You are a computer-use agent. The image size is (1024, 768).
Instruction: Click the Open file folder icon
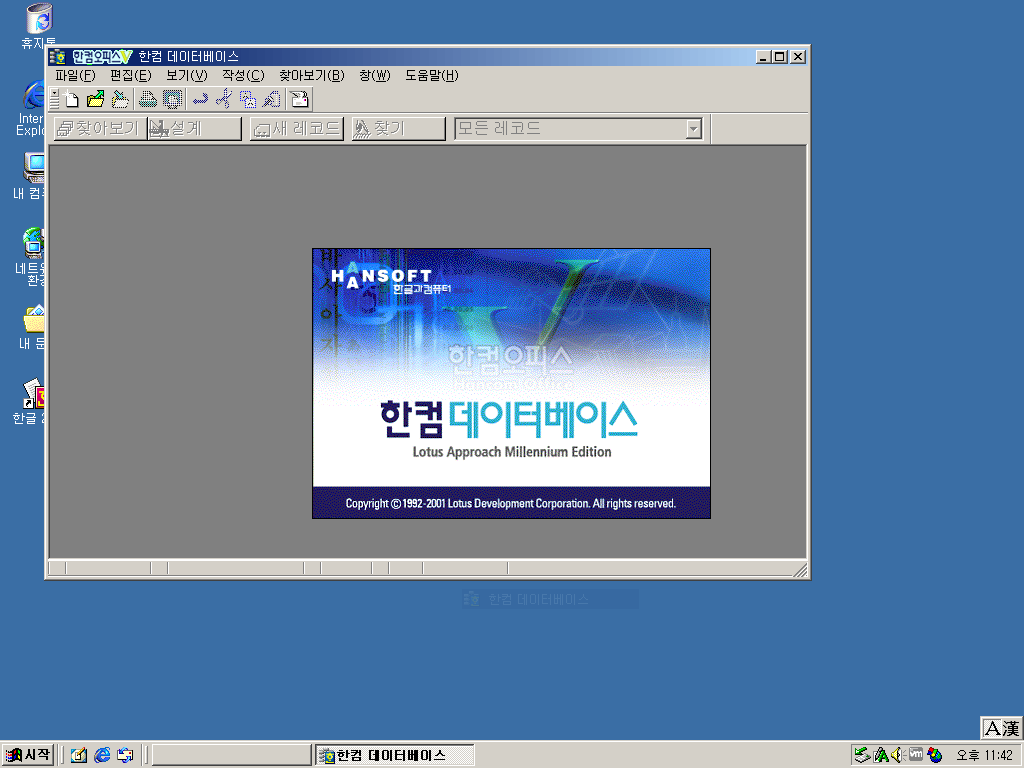pos(96,99)
